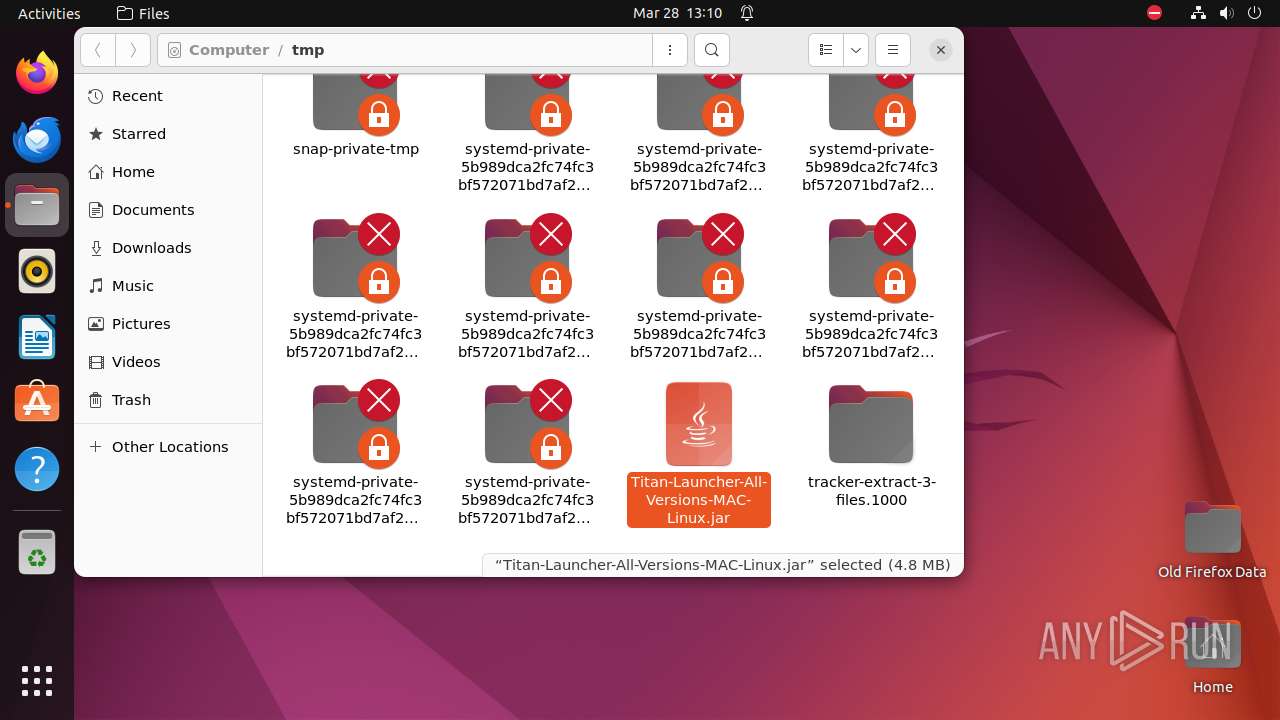Click the plus icon beside Other Locations
Viewport: 1280px width, 720px height.
pos(96,447)
